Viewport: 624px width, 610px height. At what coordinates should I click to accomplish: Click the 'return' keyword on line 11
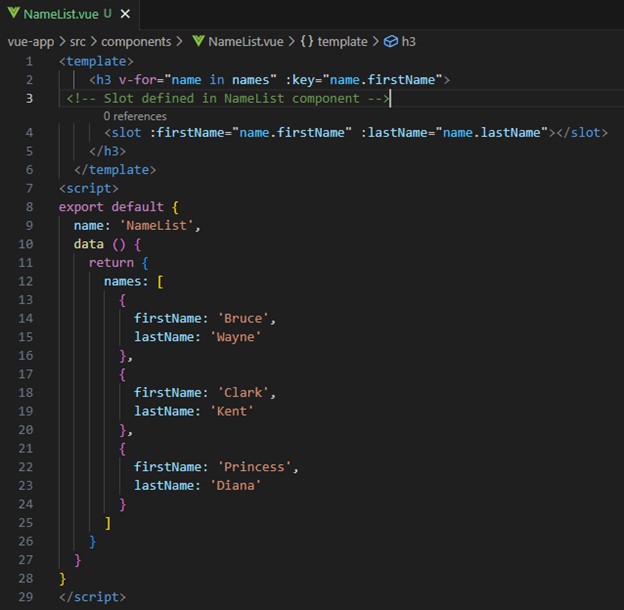click(111, 263)
